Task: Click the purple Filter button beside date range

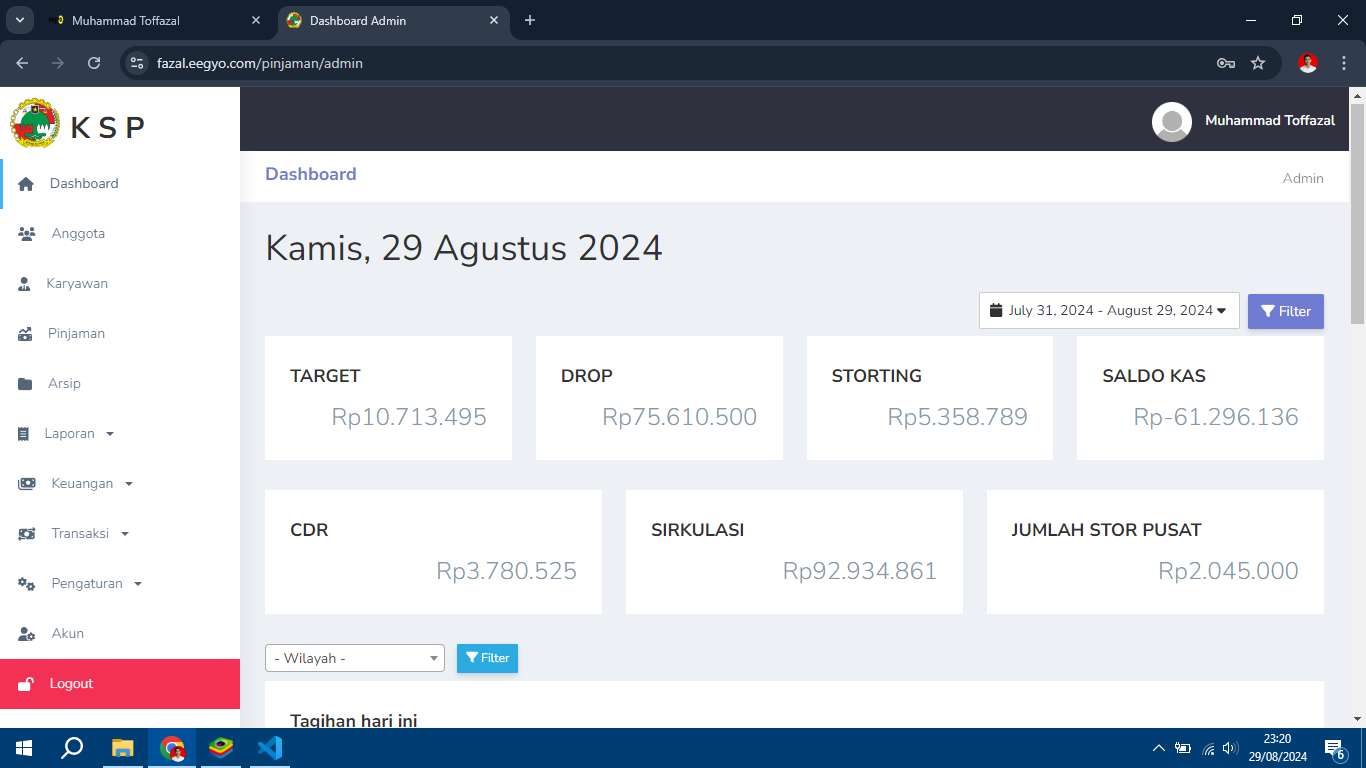Action: (x=1285, y=311)
